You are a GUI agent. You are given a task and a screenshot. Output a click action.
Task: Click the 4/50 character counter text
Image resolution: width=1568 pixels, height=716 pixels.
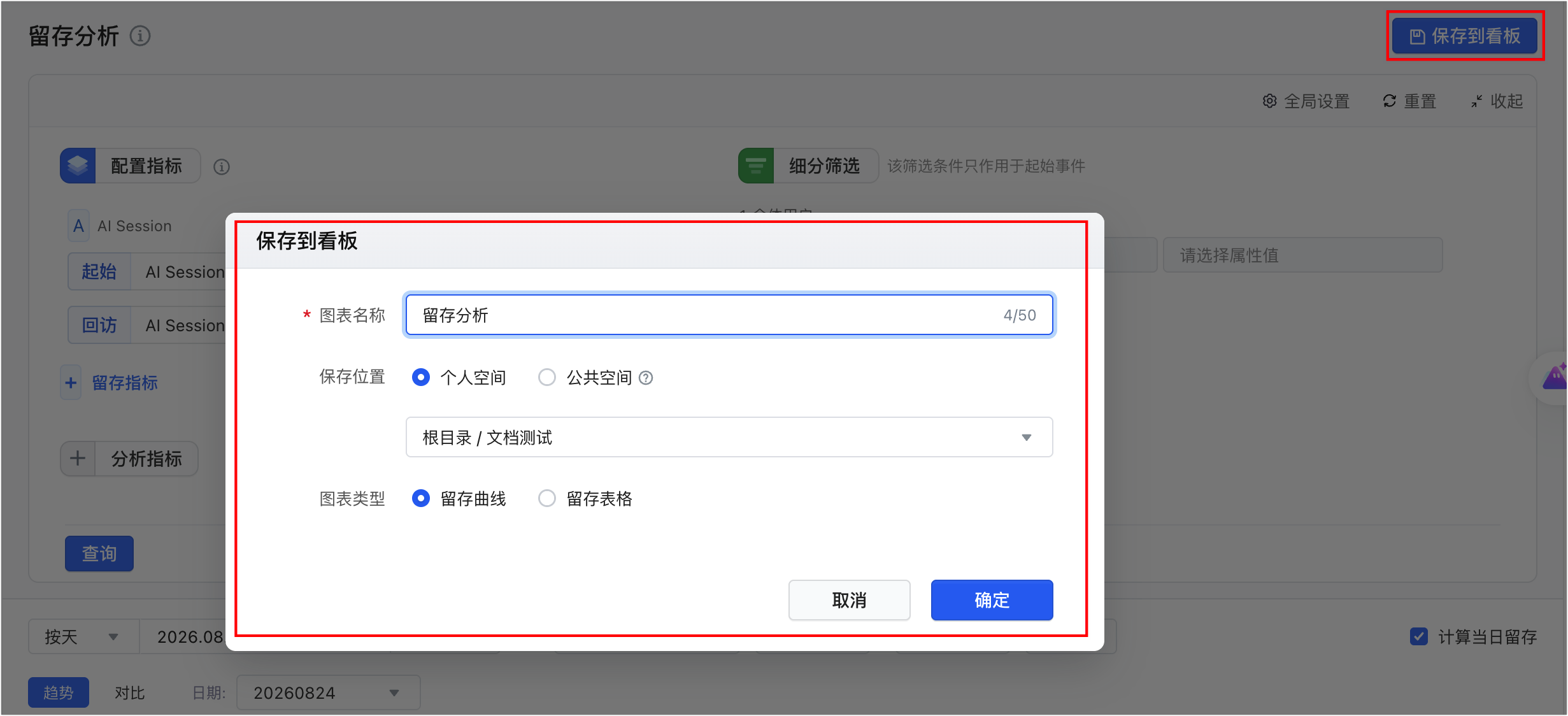1020,315
